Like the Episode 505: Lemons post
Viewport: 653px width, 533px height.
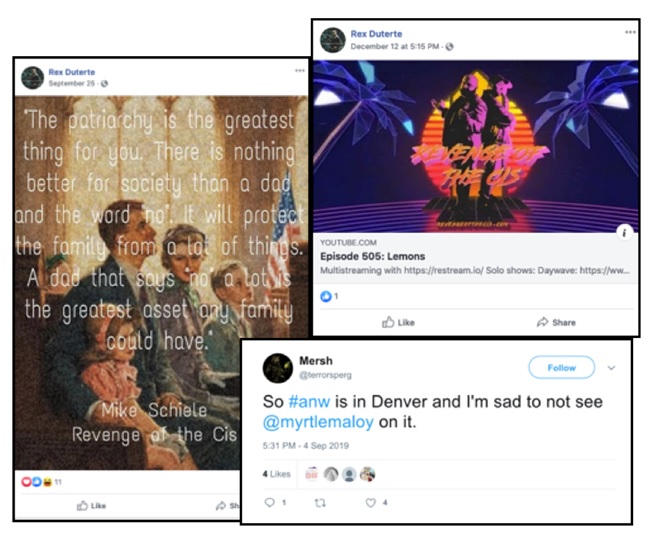coord(398,322)
